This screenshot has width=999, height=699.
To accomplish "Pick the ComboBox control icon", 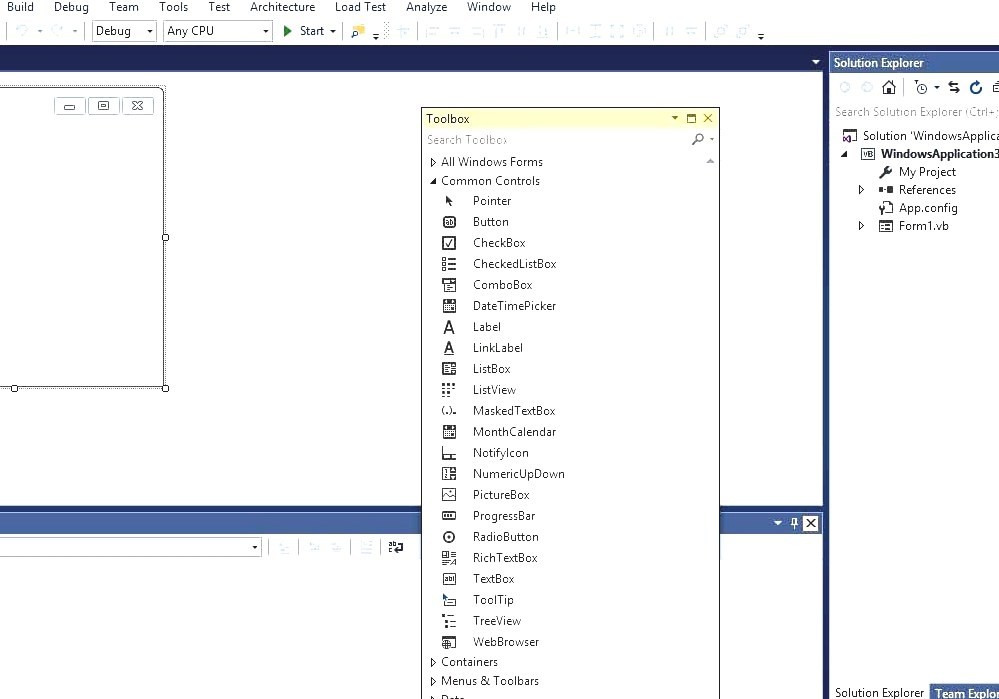I will 449,285.
